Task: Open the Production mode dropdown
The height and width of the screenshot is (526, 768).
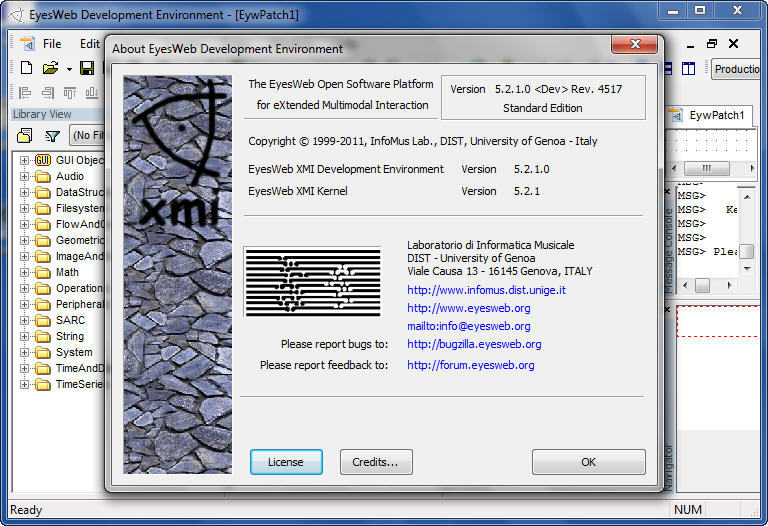Action: [736, 69]
